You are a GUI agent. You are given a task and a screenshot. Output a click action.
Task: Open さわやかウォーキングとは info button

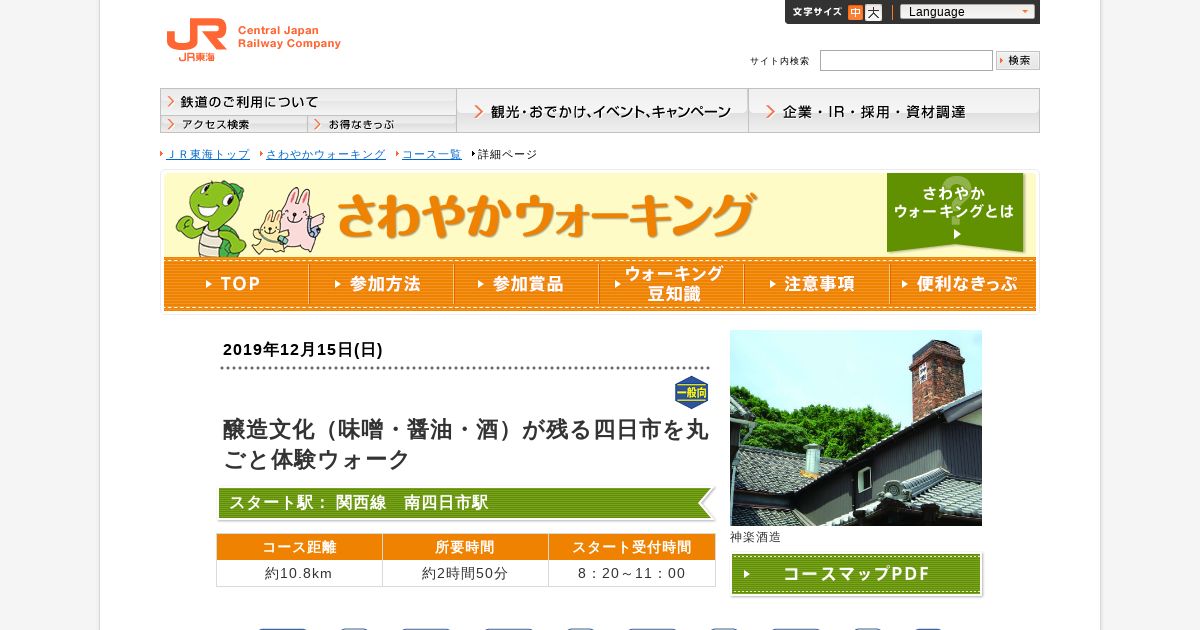tap(956, 212)
